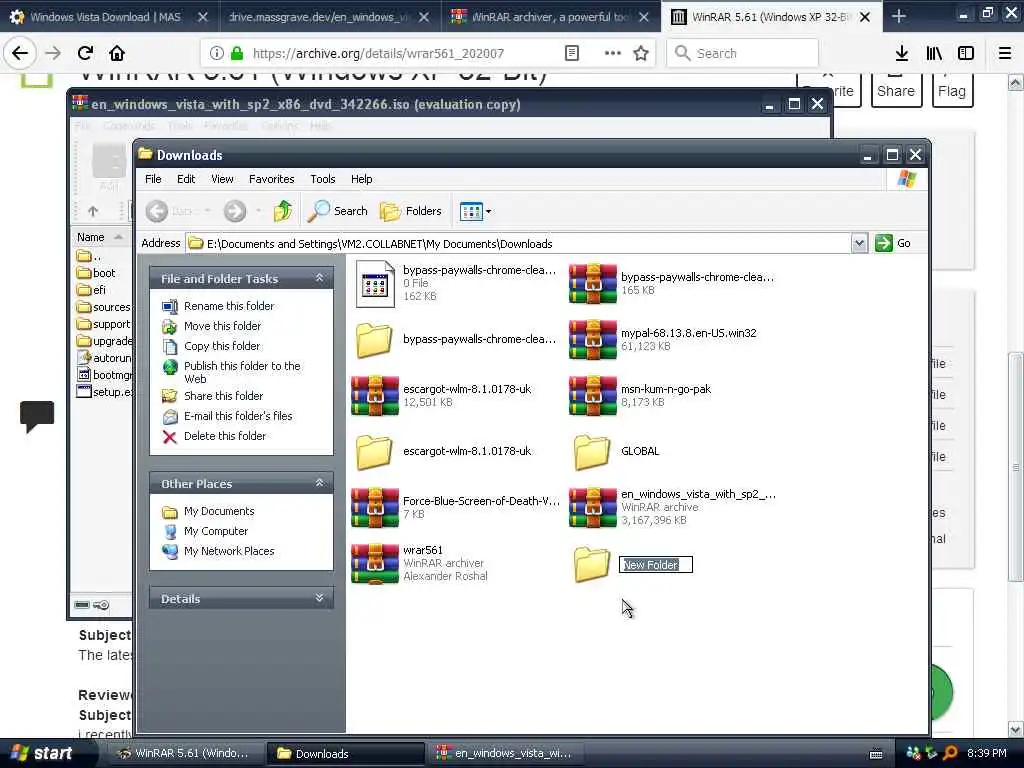The image size is (1024, 768).
Task: Click Share this folder
Action: (x=223, y=396)
